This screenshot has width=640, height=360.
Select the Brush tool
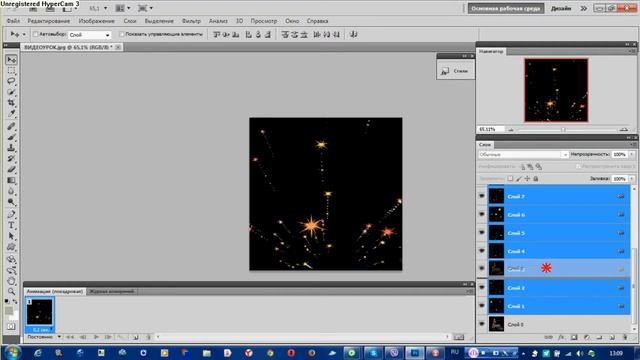(11, 137)
